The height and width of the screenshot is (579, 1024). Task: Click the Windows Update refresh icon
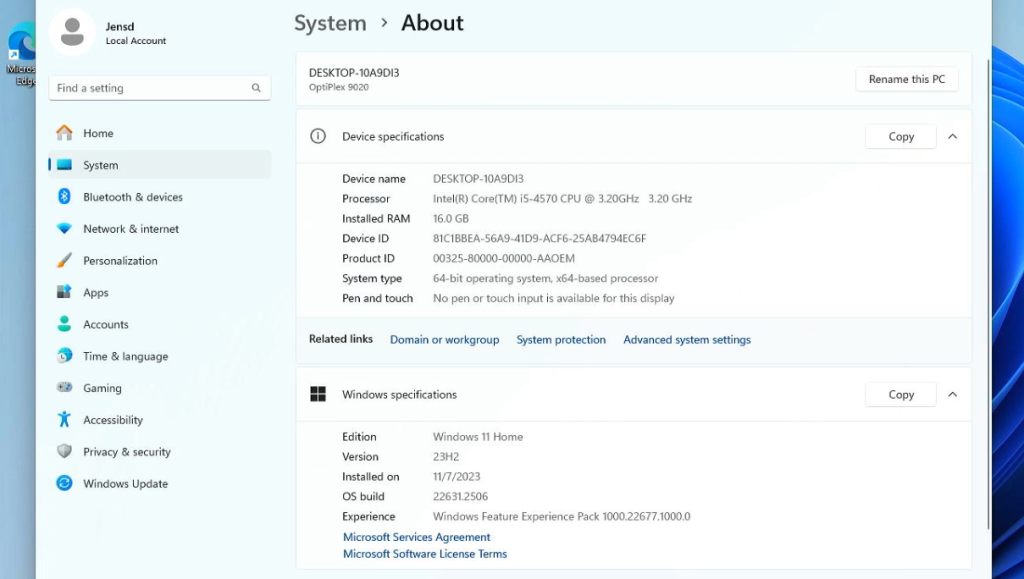tap(64, 483)
